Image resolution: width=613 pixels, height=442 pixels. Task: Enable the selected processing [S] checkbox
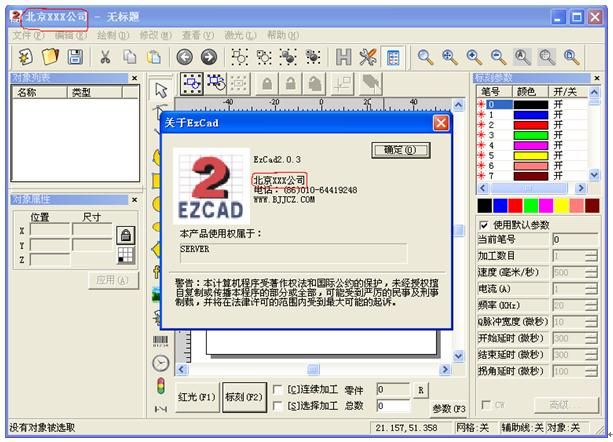coord(277,406)
